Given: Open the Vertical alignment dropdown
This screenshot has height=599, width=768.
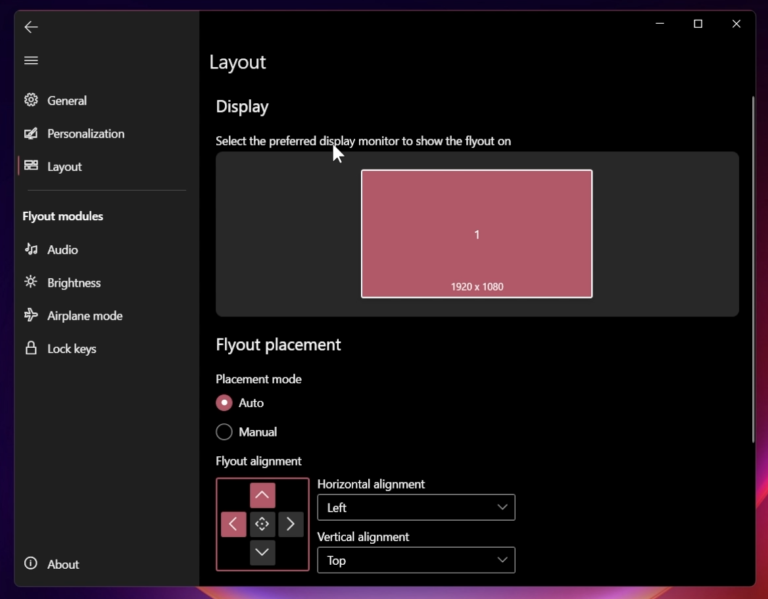Looking at the screenshot, I should click(416, 561).
